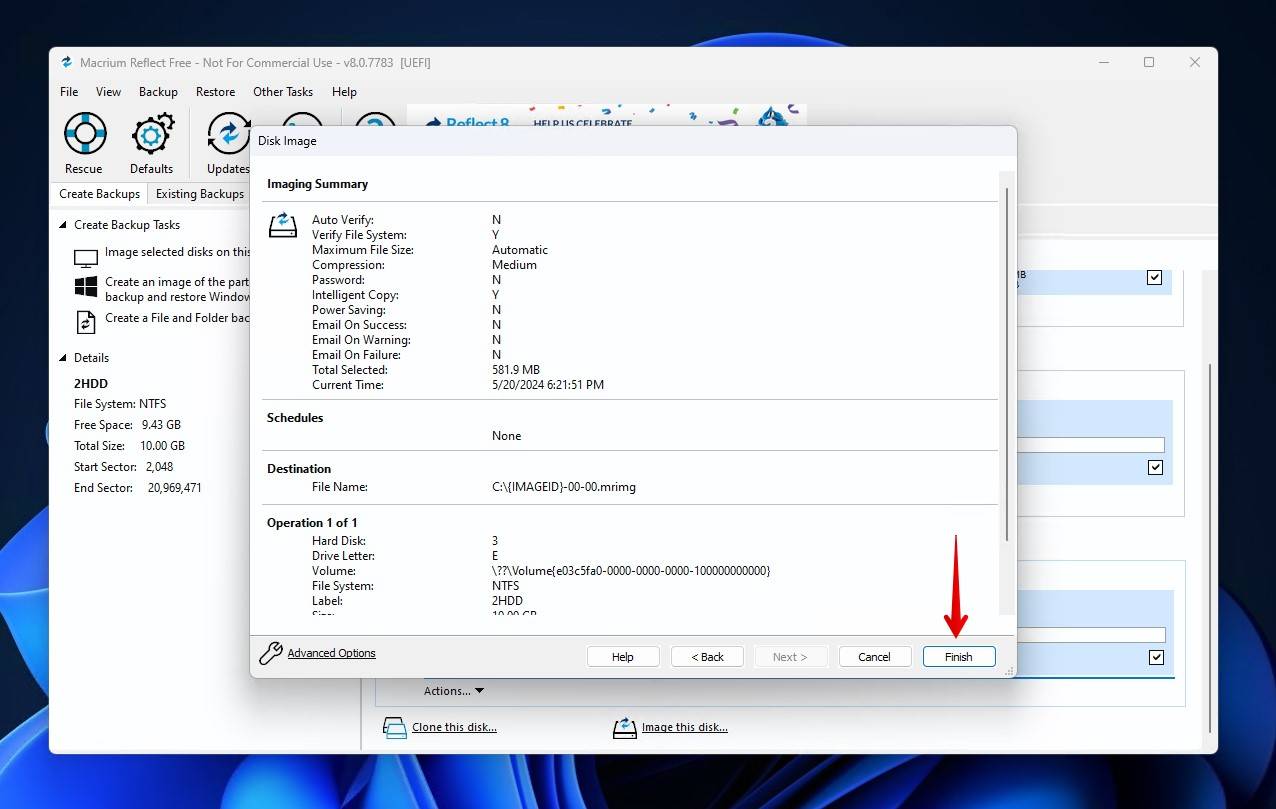
Task: Switch to the Create Backups tab
Action: (99, 194)
